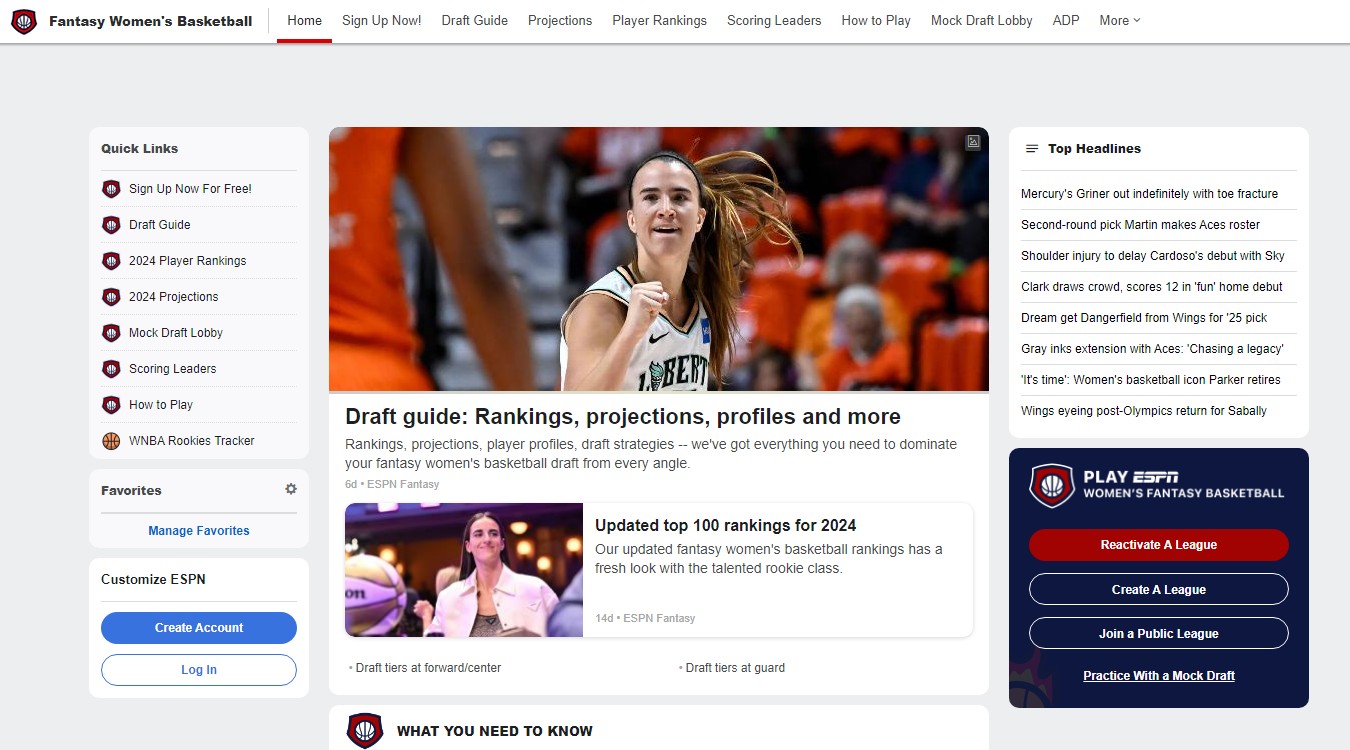
Task: Click the shield icon beside Sign Up Now For Free
Action: (x=111, y=189)
